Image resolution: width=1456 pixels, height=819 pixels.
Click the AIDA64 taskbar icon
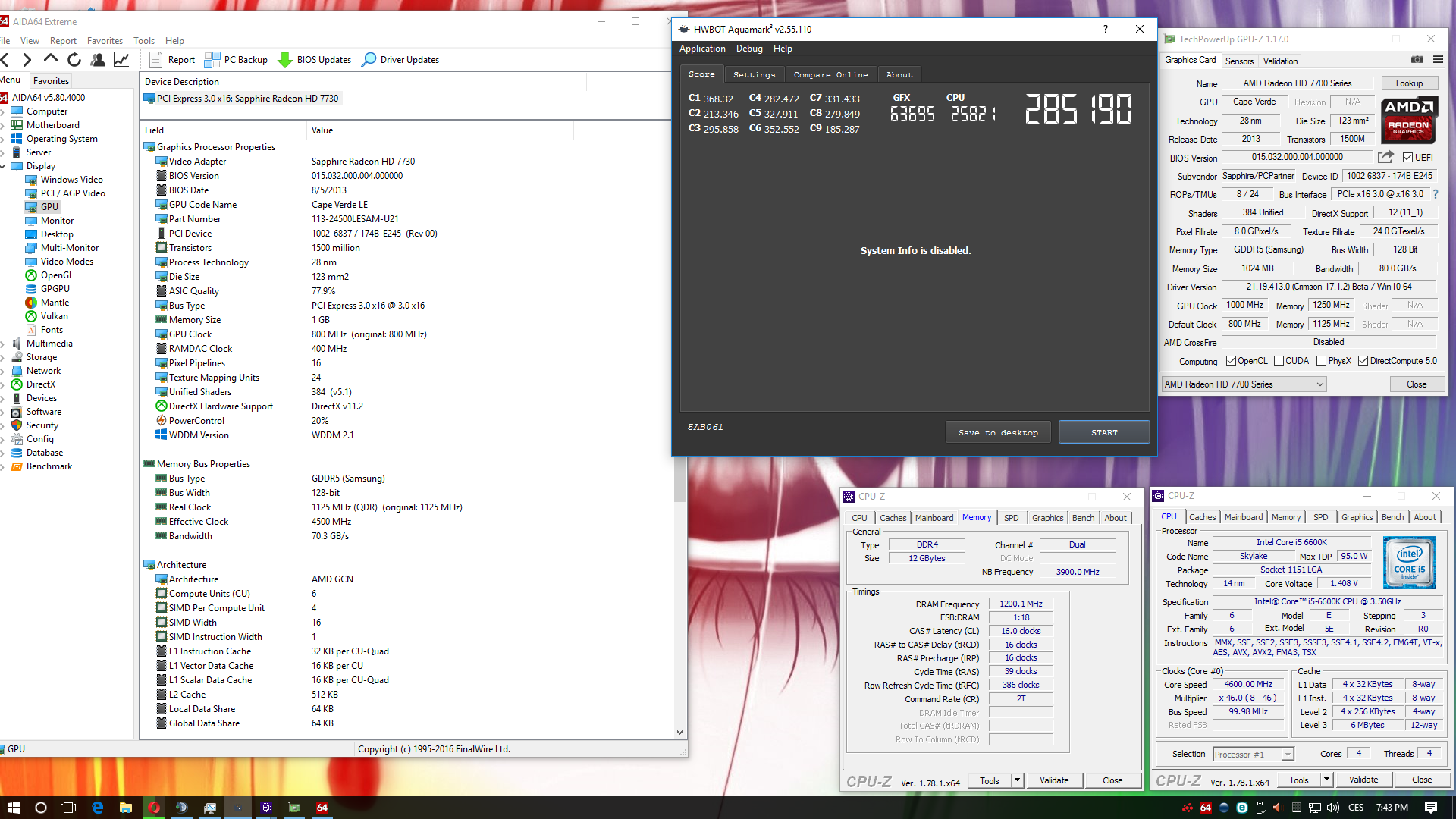click(322, 808)
